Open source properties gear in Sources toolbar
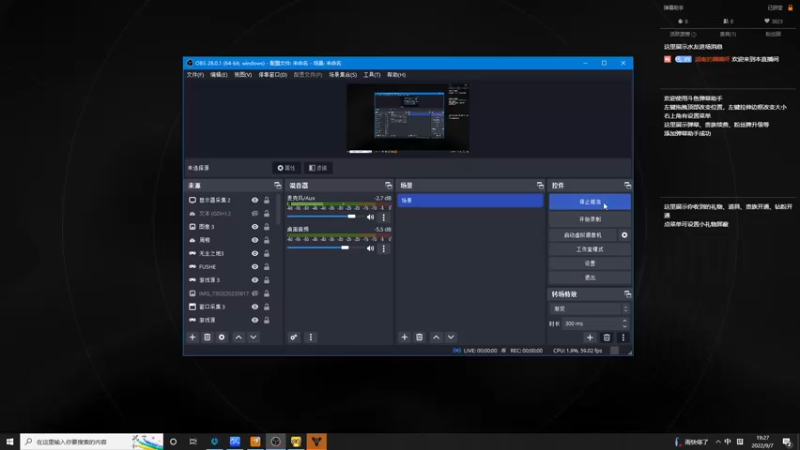The image size is (800, 450). [x=221, y=337]
